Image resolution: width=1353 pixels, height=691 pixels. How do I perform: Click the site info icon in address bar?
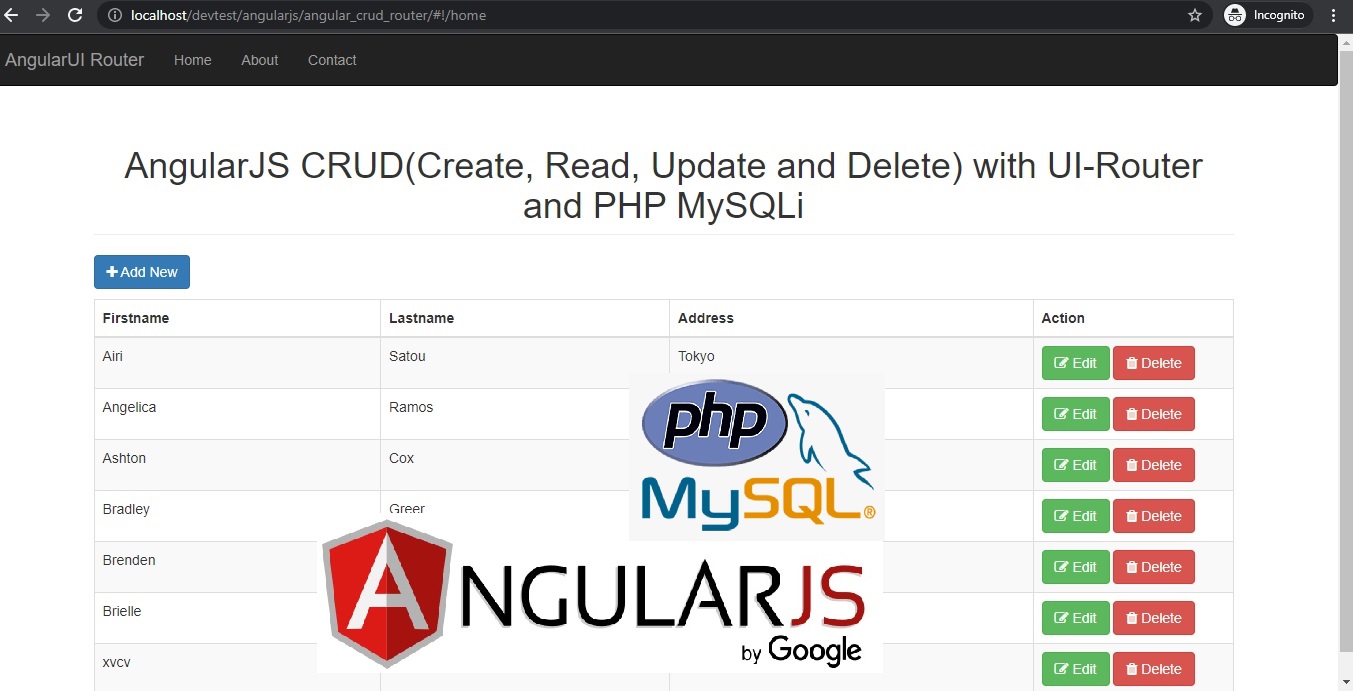(x=114, y=15)
